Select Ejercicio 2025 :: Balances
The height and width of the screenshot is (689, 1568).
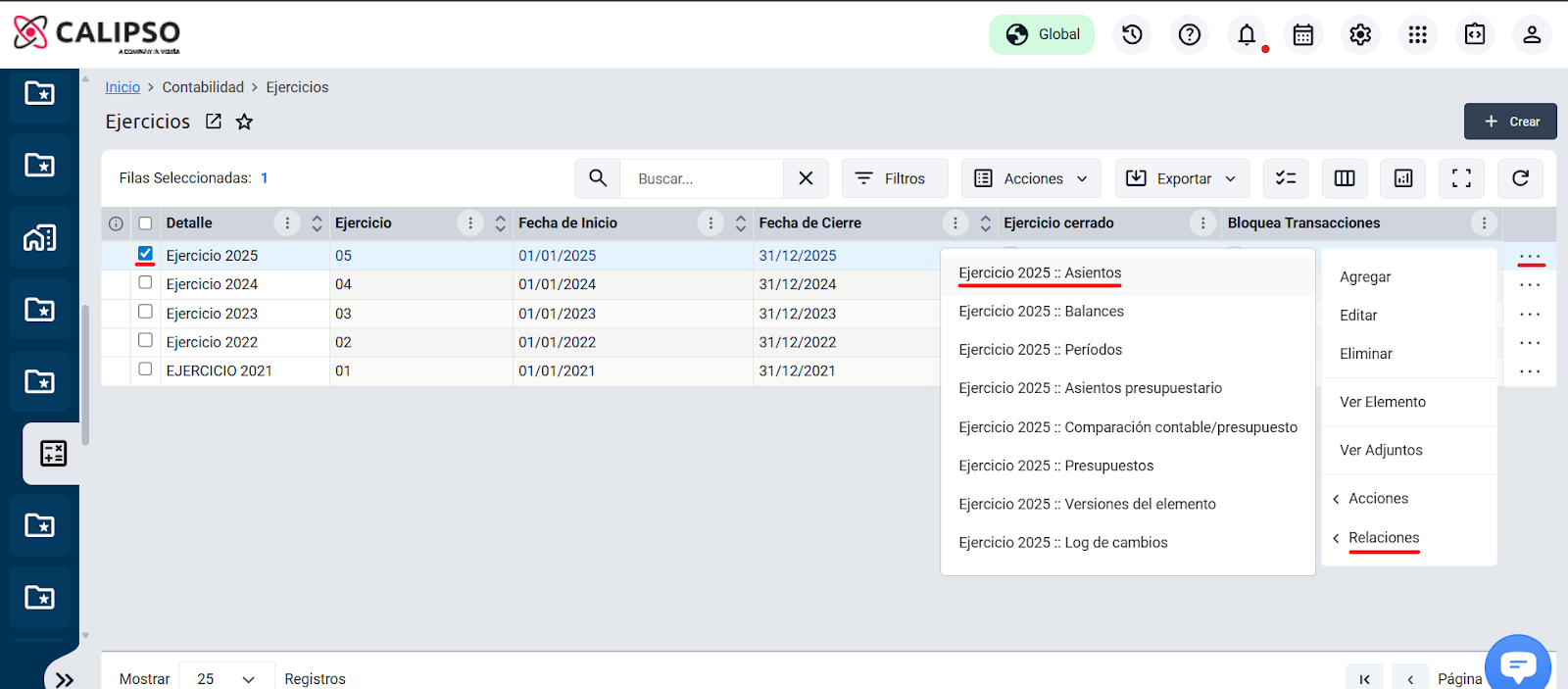pos(1127,312)
